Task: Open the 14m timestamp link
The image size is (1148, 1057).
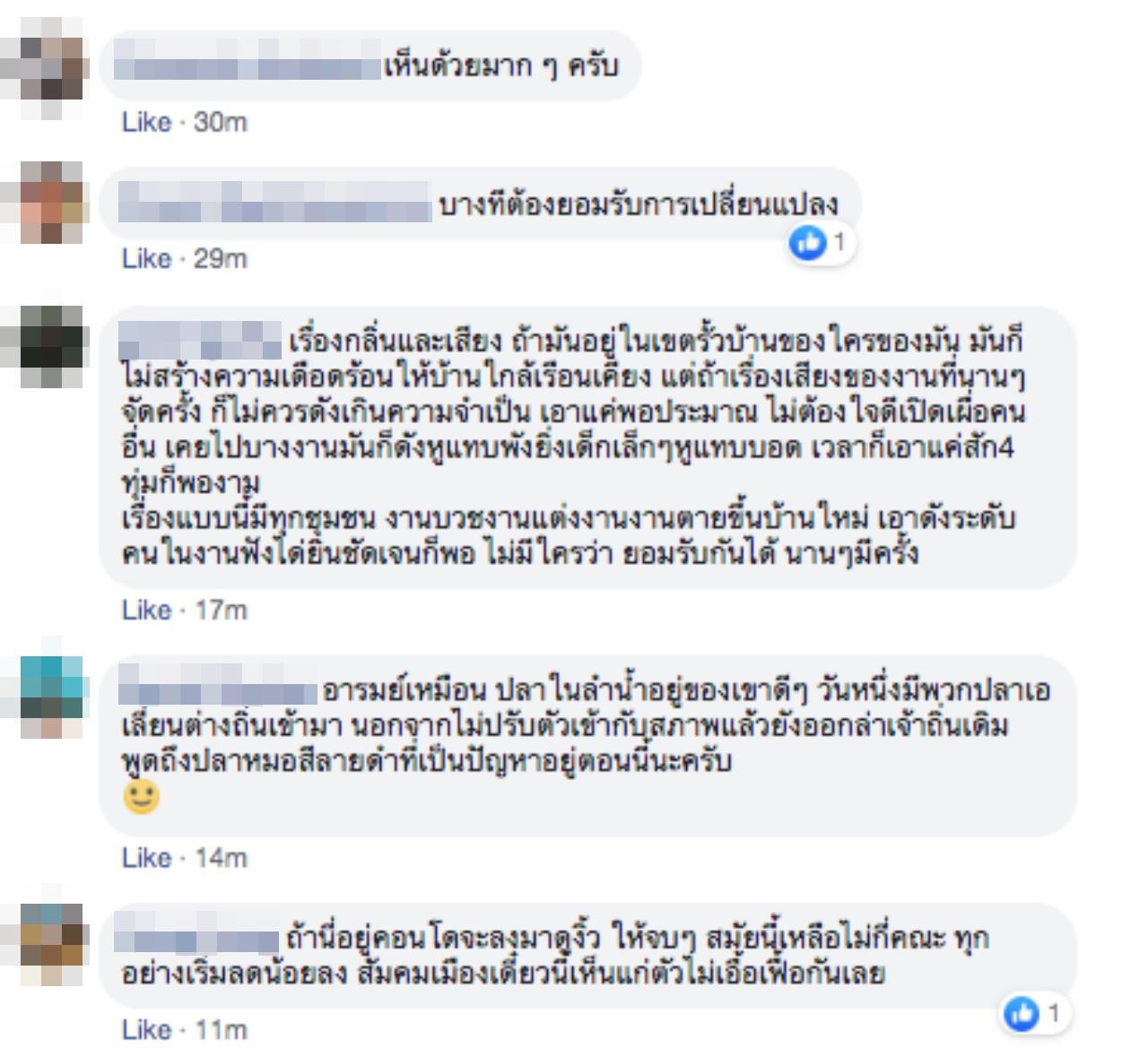Action: [x=221, y=858]
